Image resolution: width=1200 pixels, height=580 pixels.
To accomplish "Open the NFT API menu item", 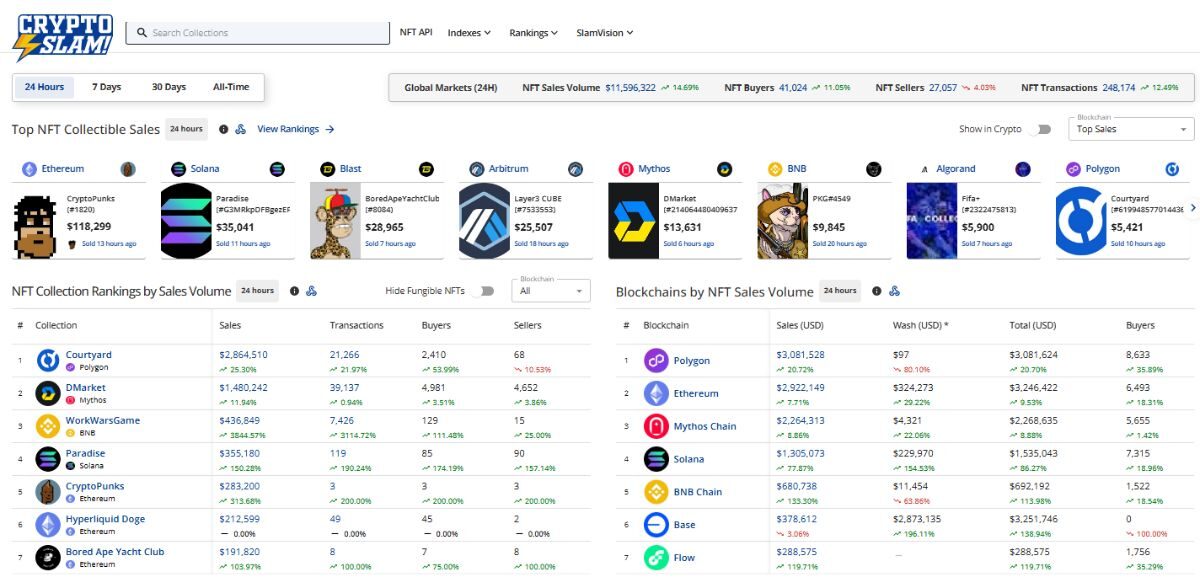I will click(416, 32).
